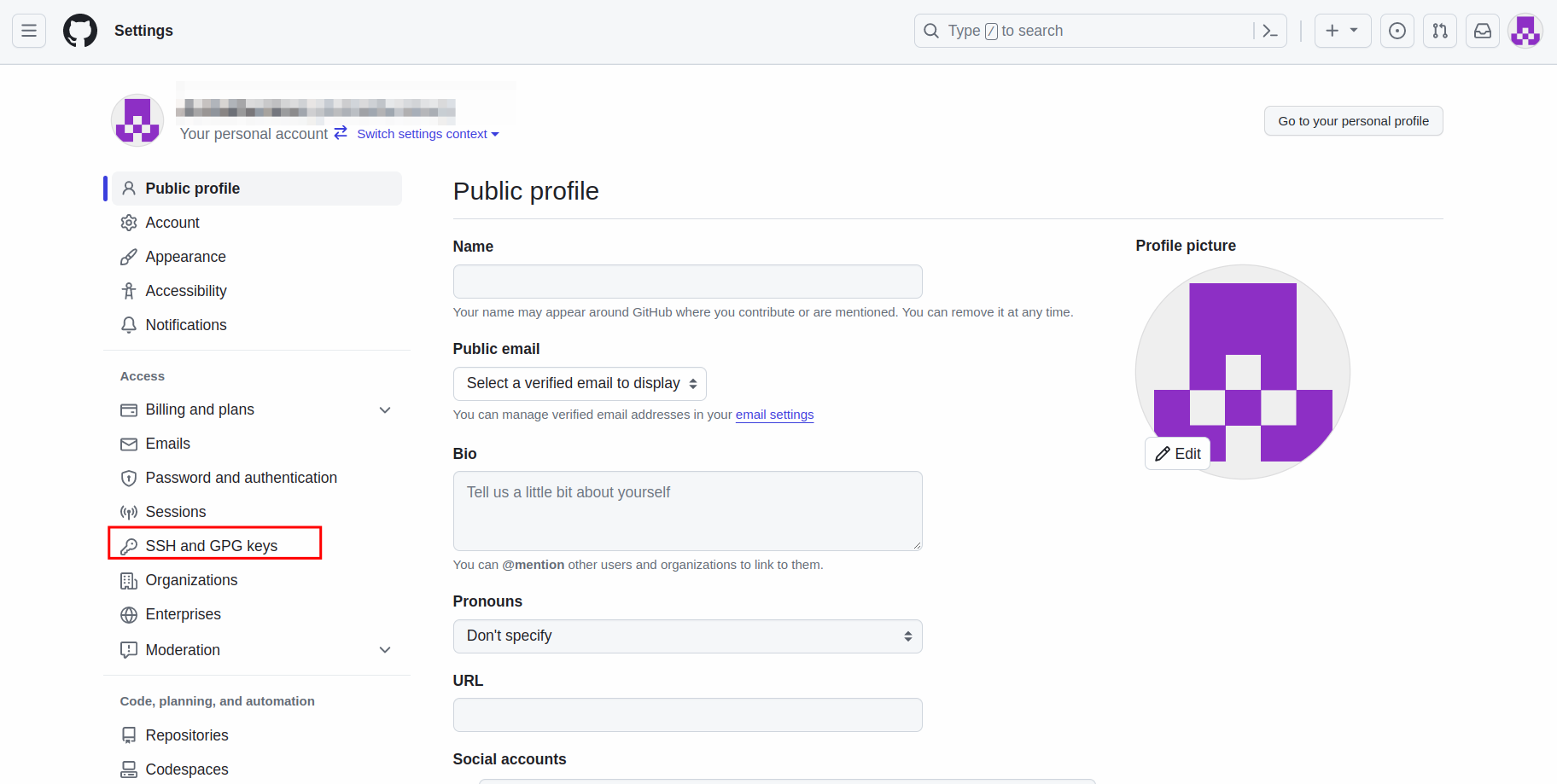The image size is (1557, 784).
Task: Follow the email settings link
Action: point(774,415)
